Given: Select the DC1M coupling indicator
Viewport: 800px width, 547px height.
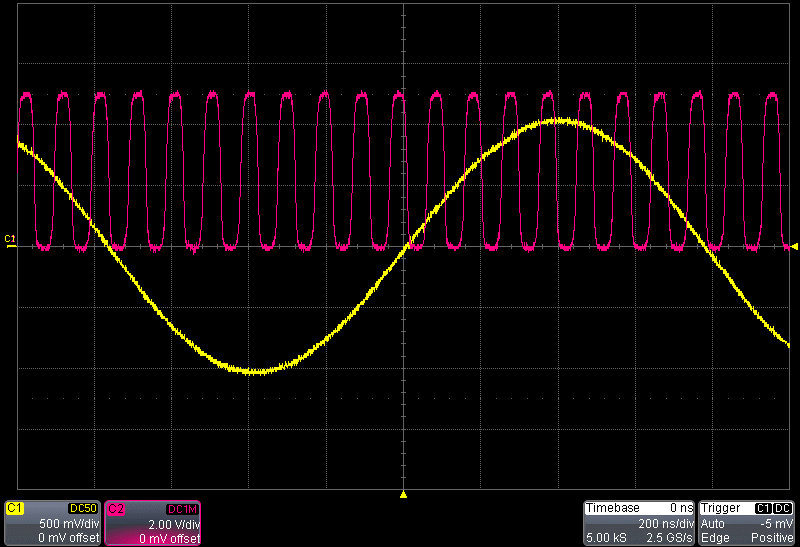Looking at the screenshot, I should pyautogui.click(x=182, y=509).
